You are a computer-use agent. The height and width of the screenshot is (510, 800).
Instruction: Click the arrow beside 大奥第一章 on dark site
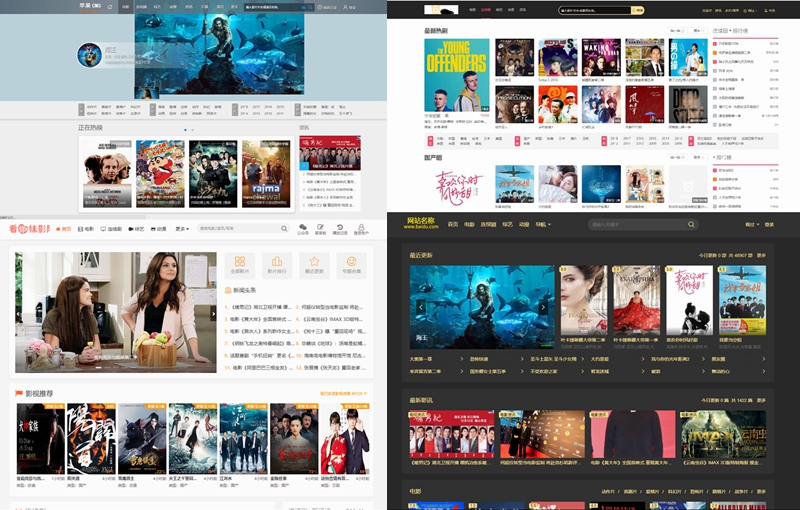462,359
